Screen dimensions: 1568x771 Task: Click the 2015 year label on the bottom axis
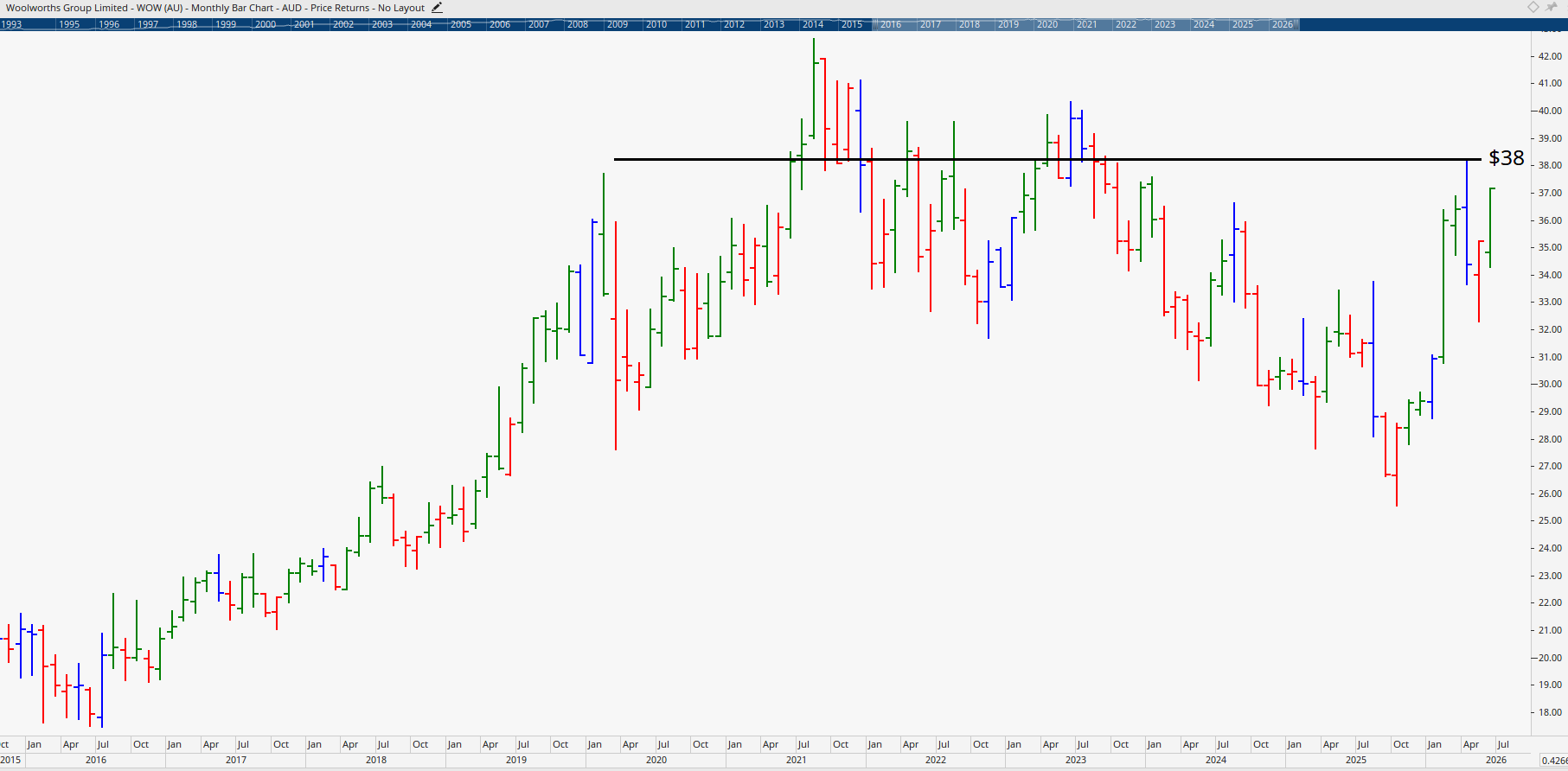(10, 761)
